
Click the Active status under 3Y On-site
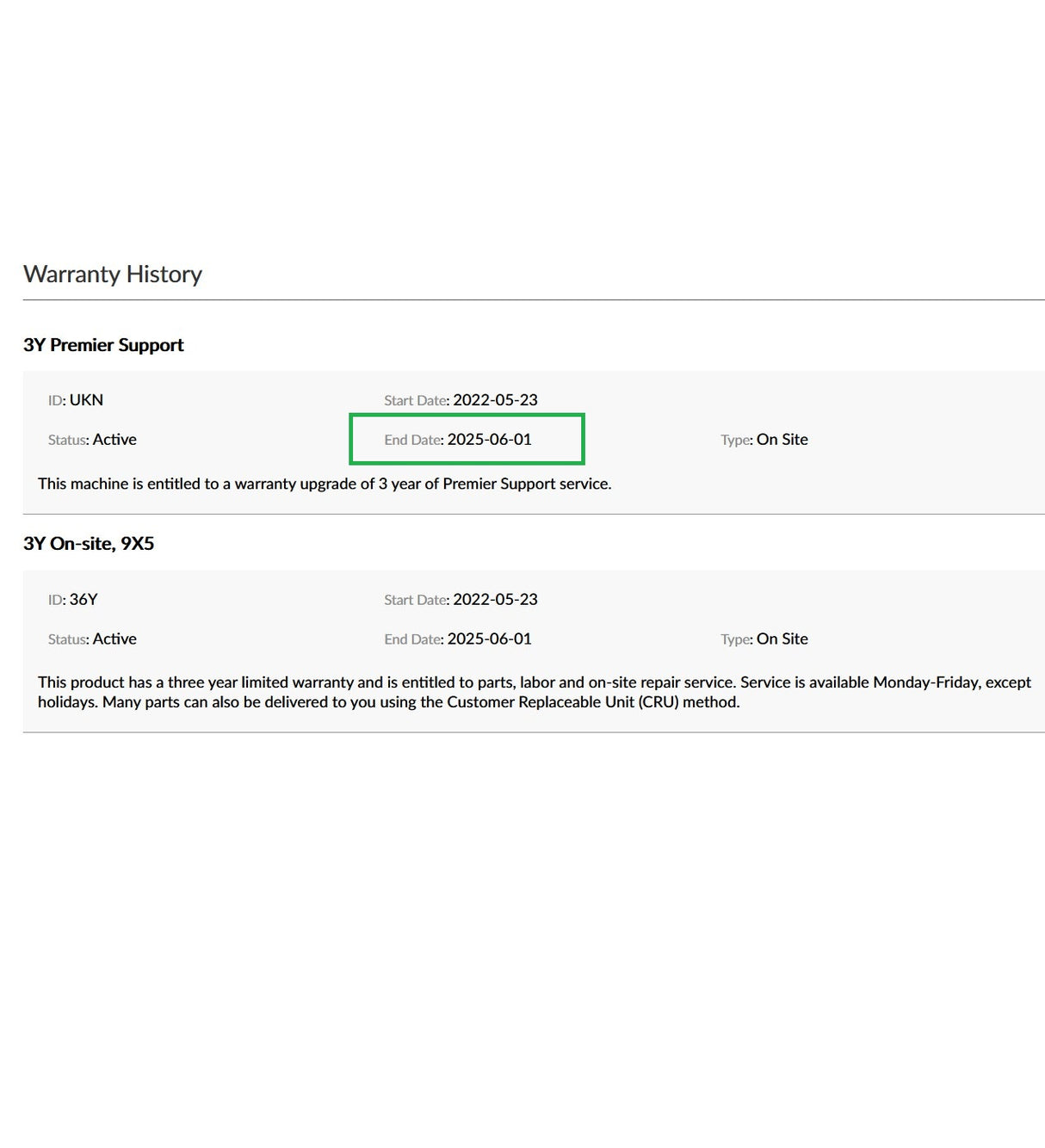click(114, 639)
